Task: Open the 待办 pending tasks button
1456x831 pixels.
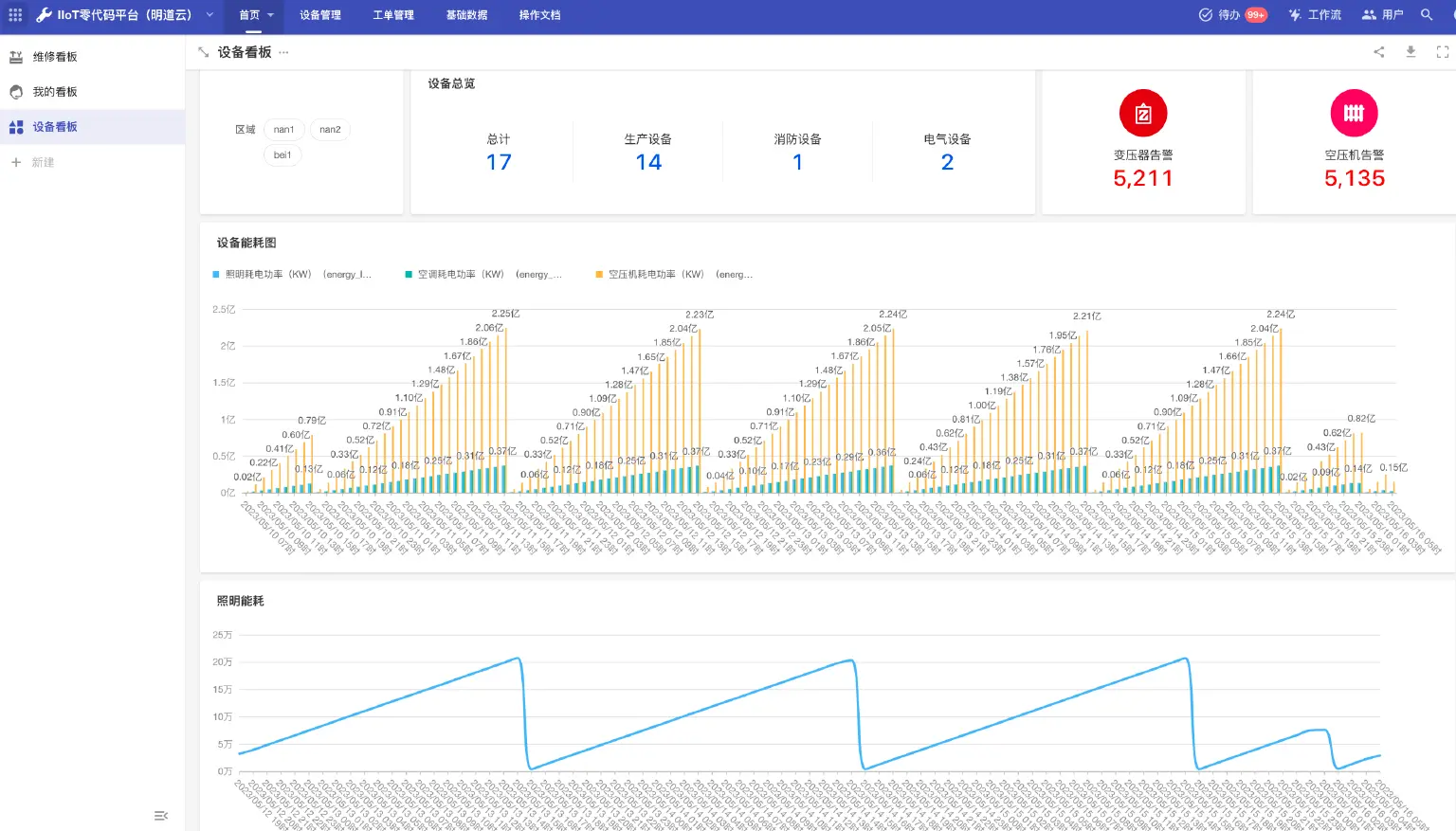Action: pos(1231,15)
